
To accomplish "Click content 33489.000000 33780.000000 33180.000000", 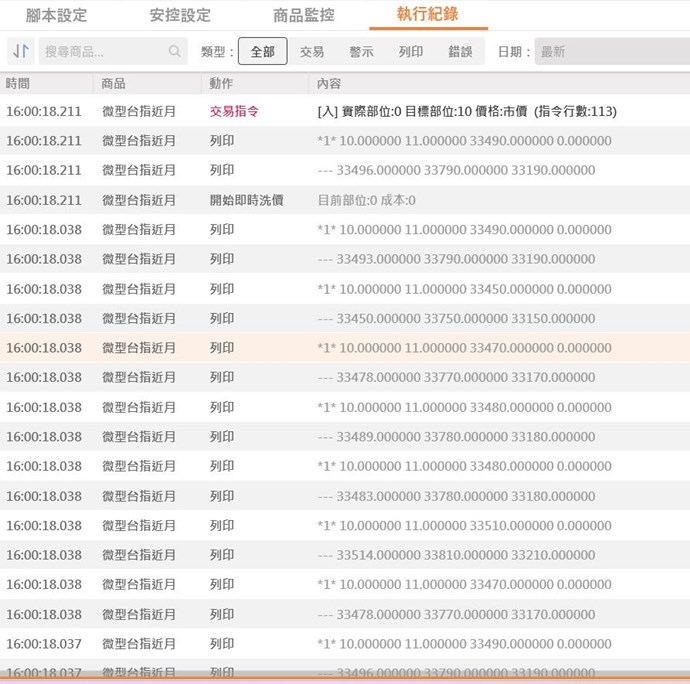I will coord(456,437).
